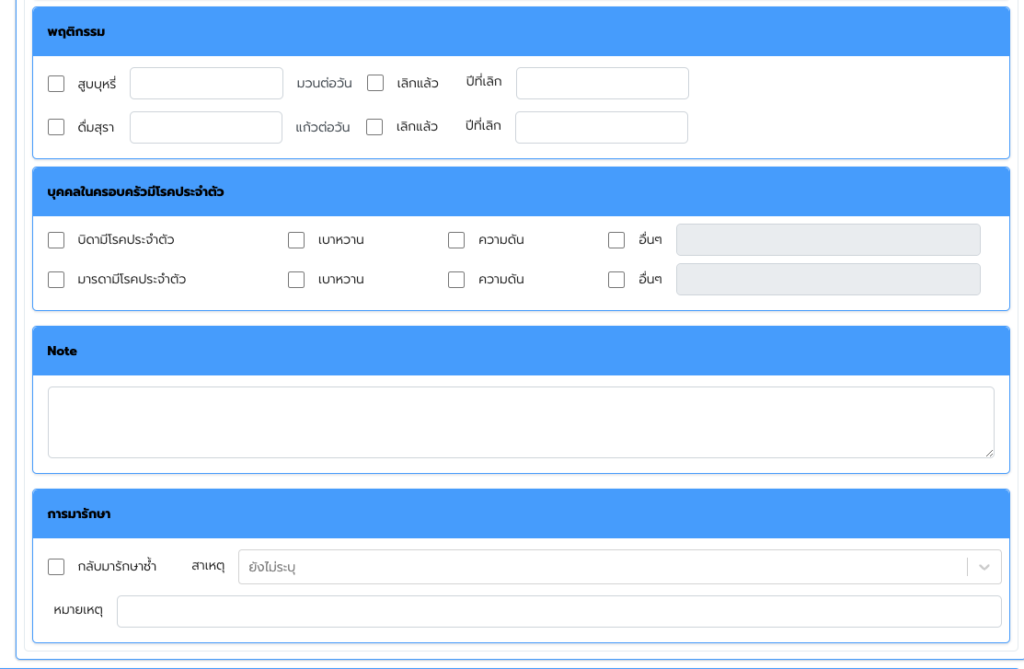Check the ดื่มสุรา (alcohol) checkbox

pyautogui.click(x=57, y=127)
